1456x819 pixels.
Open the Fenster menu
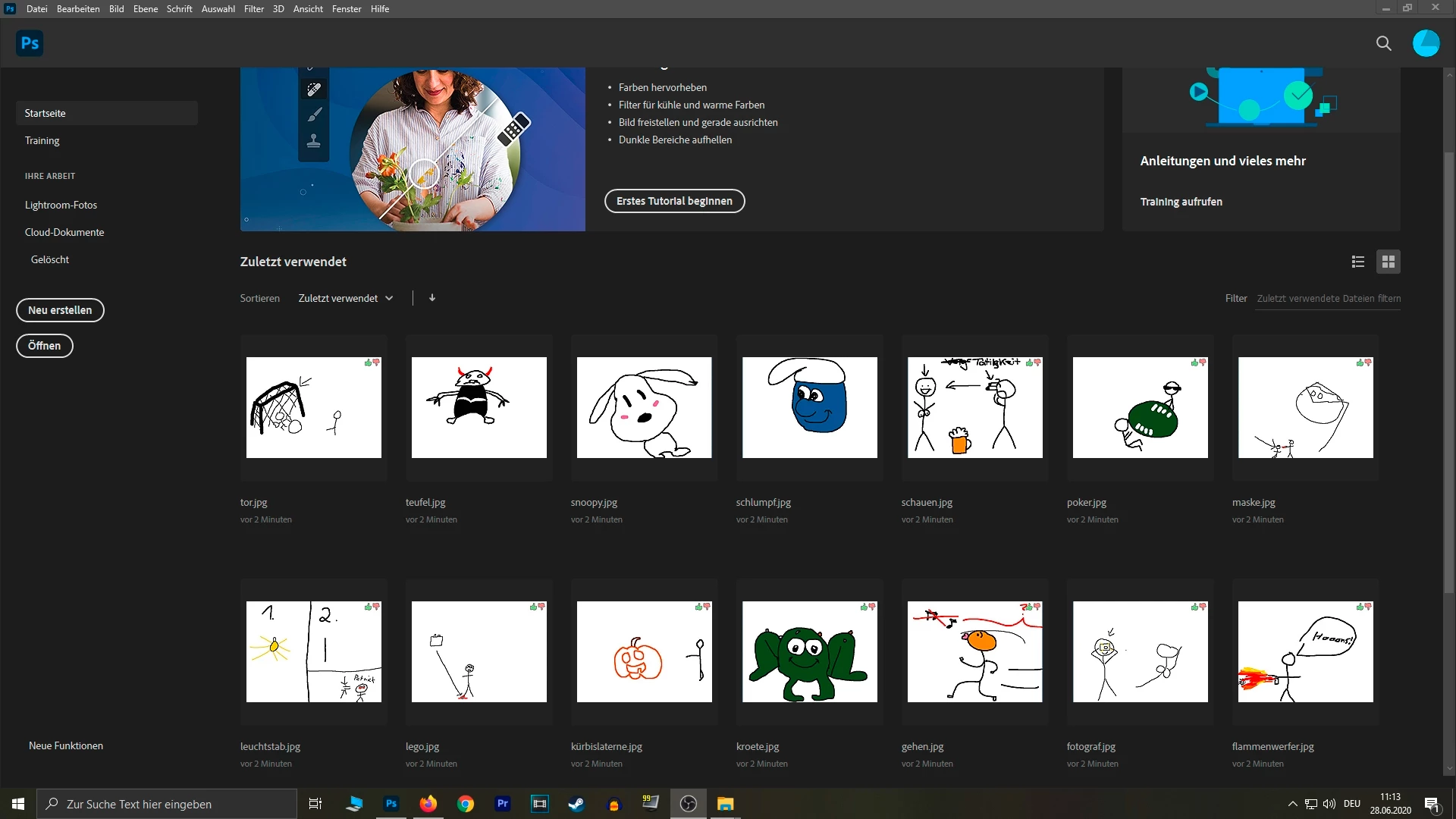click(346, 9)
